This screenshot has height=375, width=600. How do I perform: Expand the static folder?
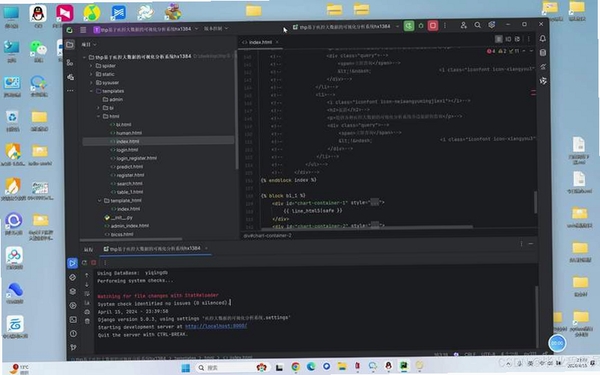pos(91,74)
